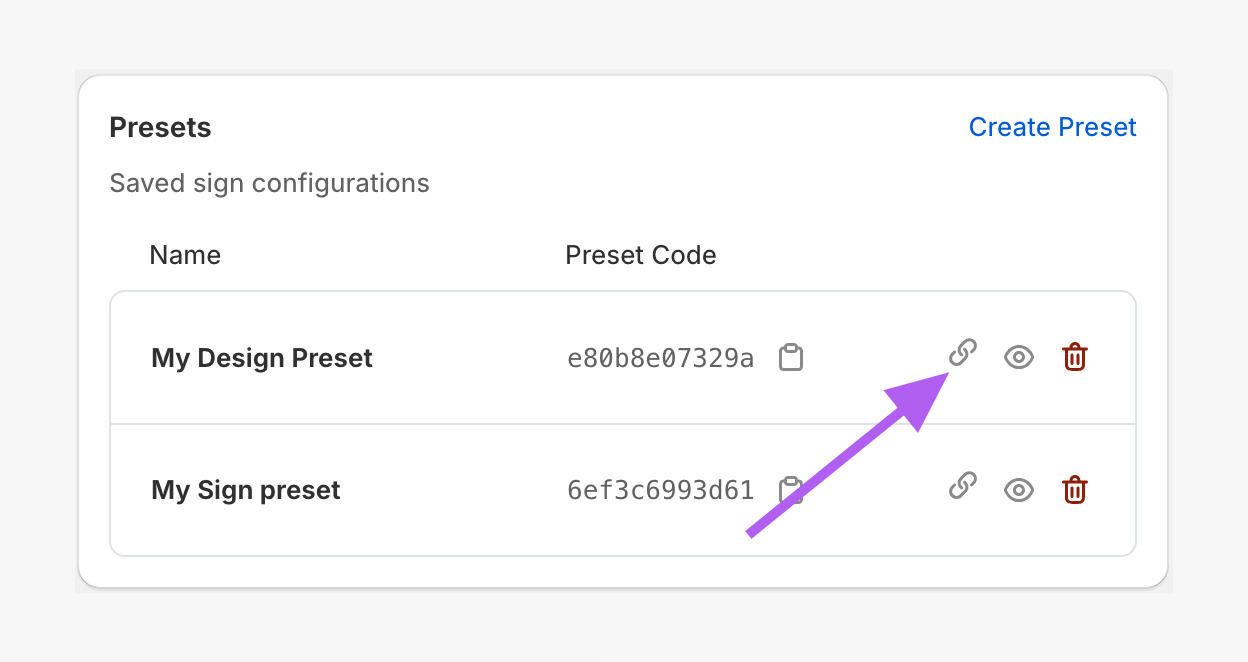The height and width of the screenshot is (662, 1248).
Task: Delete the My Design Preset entry
Action: pyautogui.click(x=1074, y=356)
